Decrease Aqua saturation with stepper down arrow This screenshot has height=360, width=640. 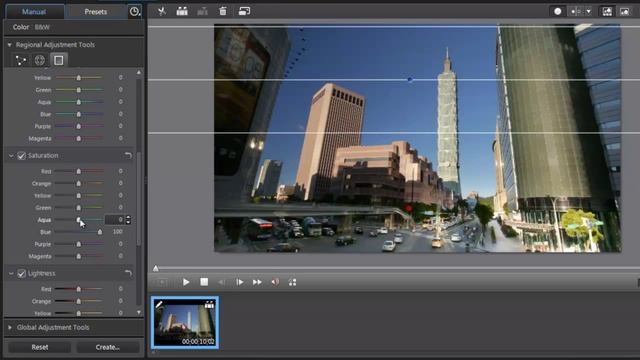click(x=129, y=222)
